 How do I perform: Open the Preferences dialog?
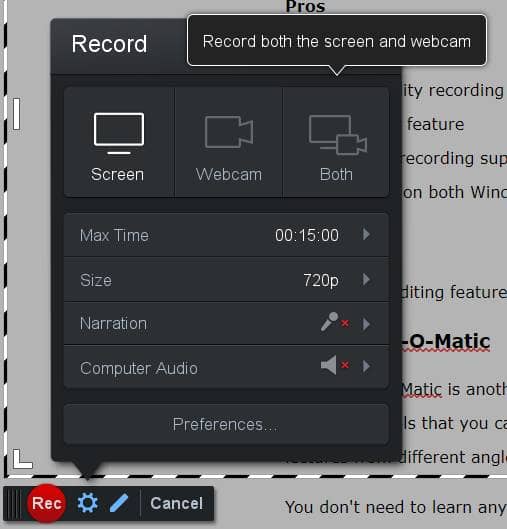[x=226, y=424]
